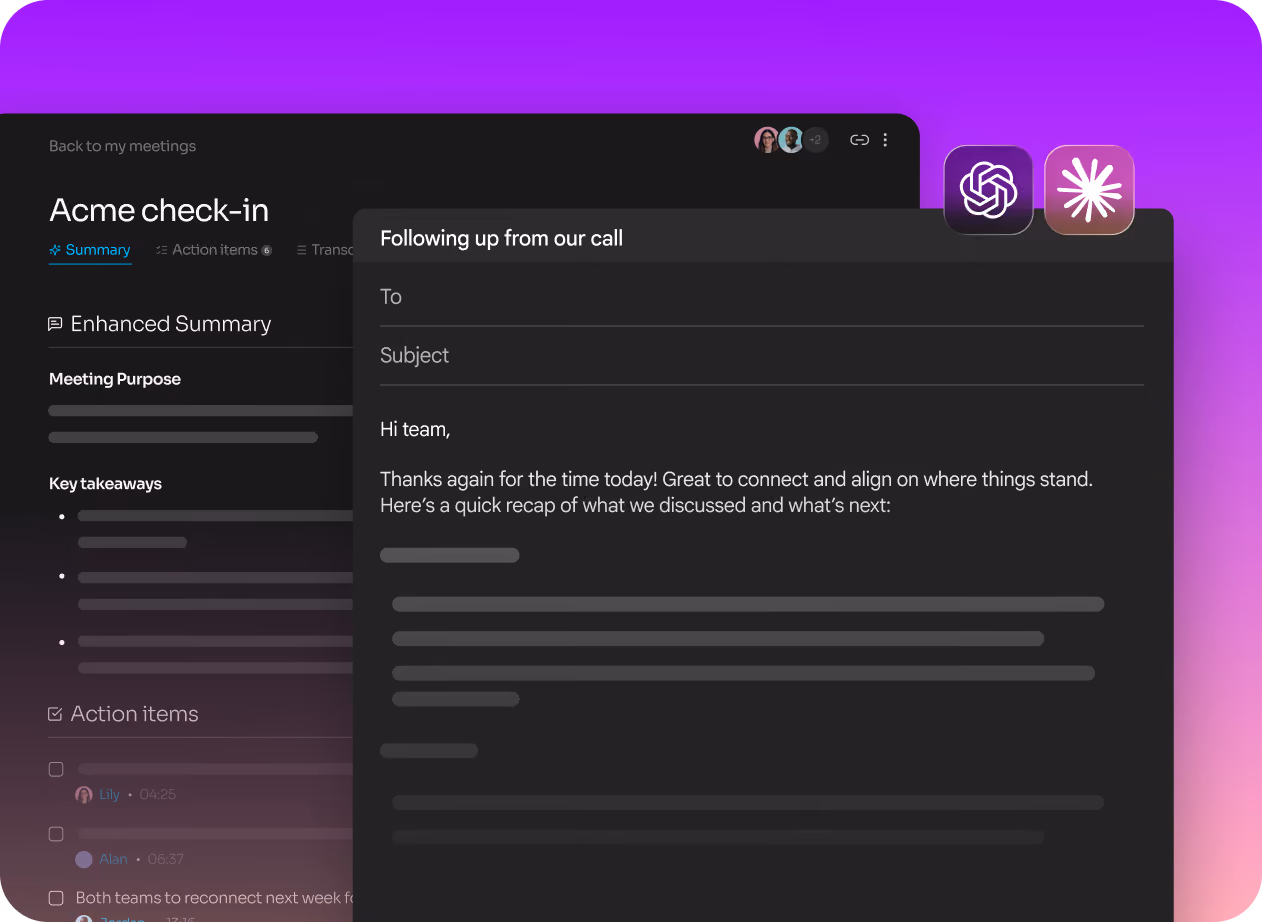Image resolution: width=1262 pixels, height=922 pixels.
Task: Focus the To recipient field
Action: tap(761, 297)
